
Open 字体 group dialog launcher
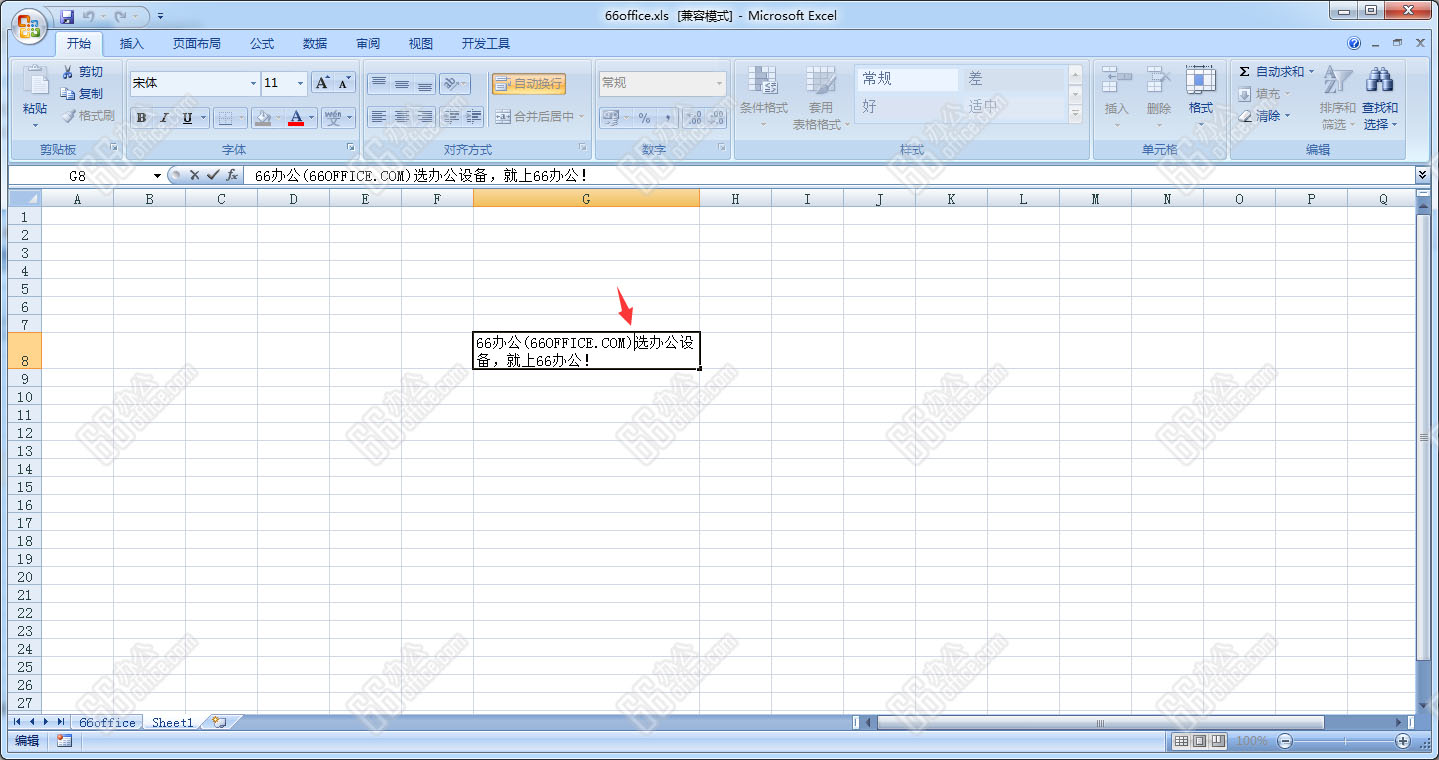[351, 148]
